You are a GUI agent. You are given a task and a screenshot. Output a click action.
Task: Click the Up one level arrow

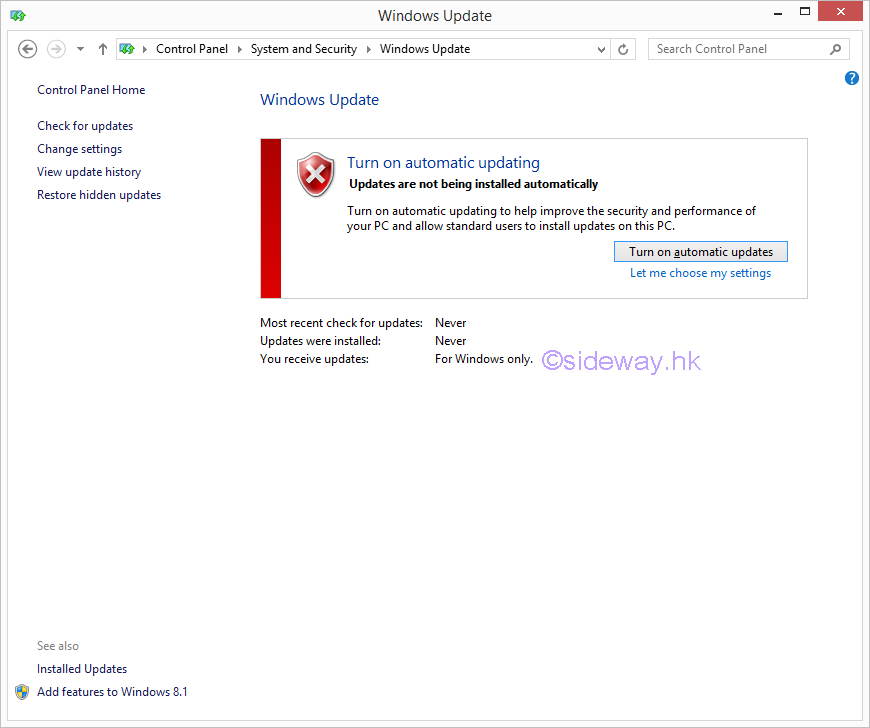click(103, 49)
